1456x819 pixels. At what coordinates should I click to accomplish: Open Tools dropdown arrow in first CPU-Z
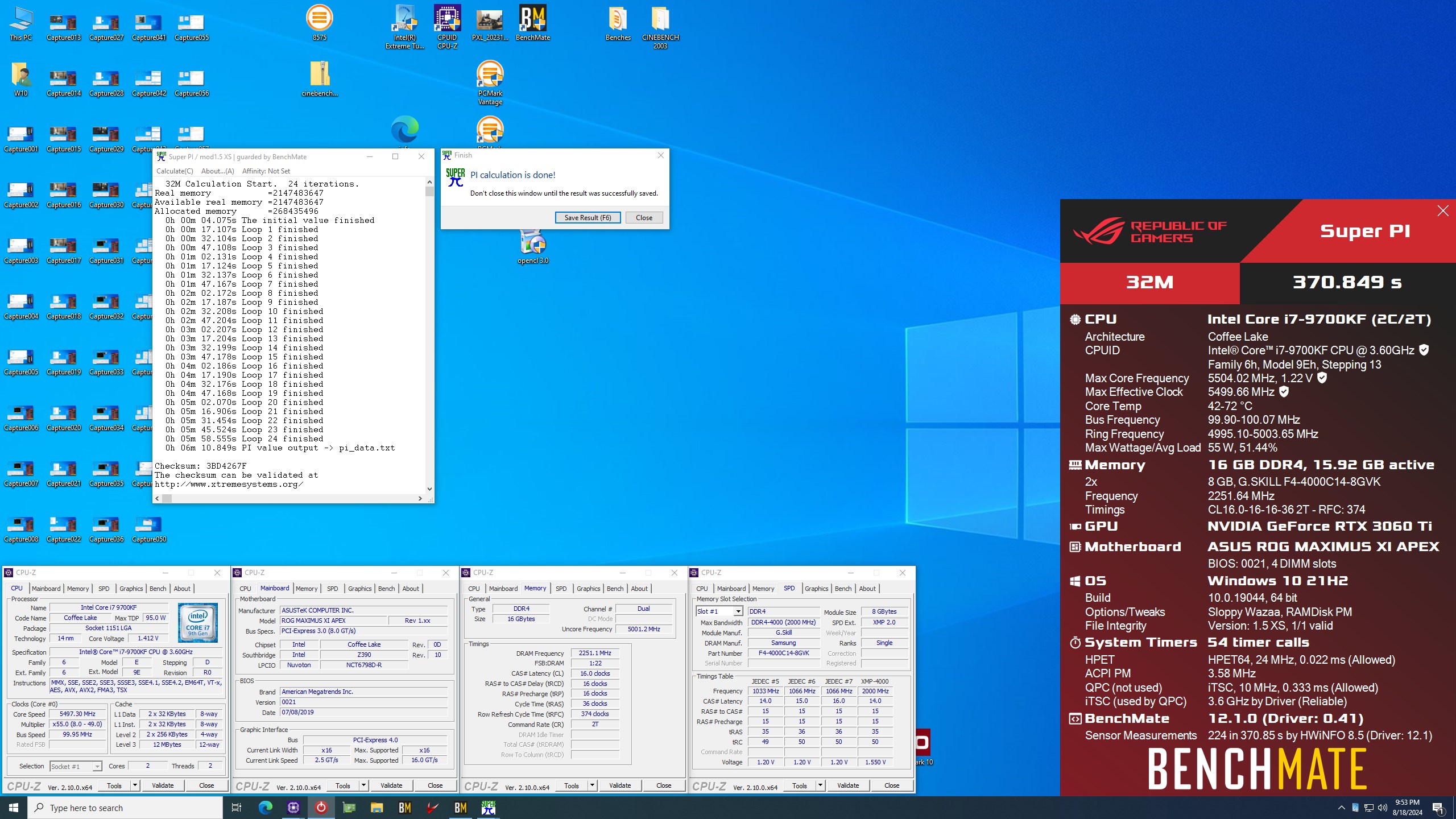[135, 785]
